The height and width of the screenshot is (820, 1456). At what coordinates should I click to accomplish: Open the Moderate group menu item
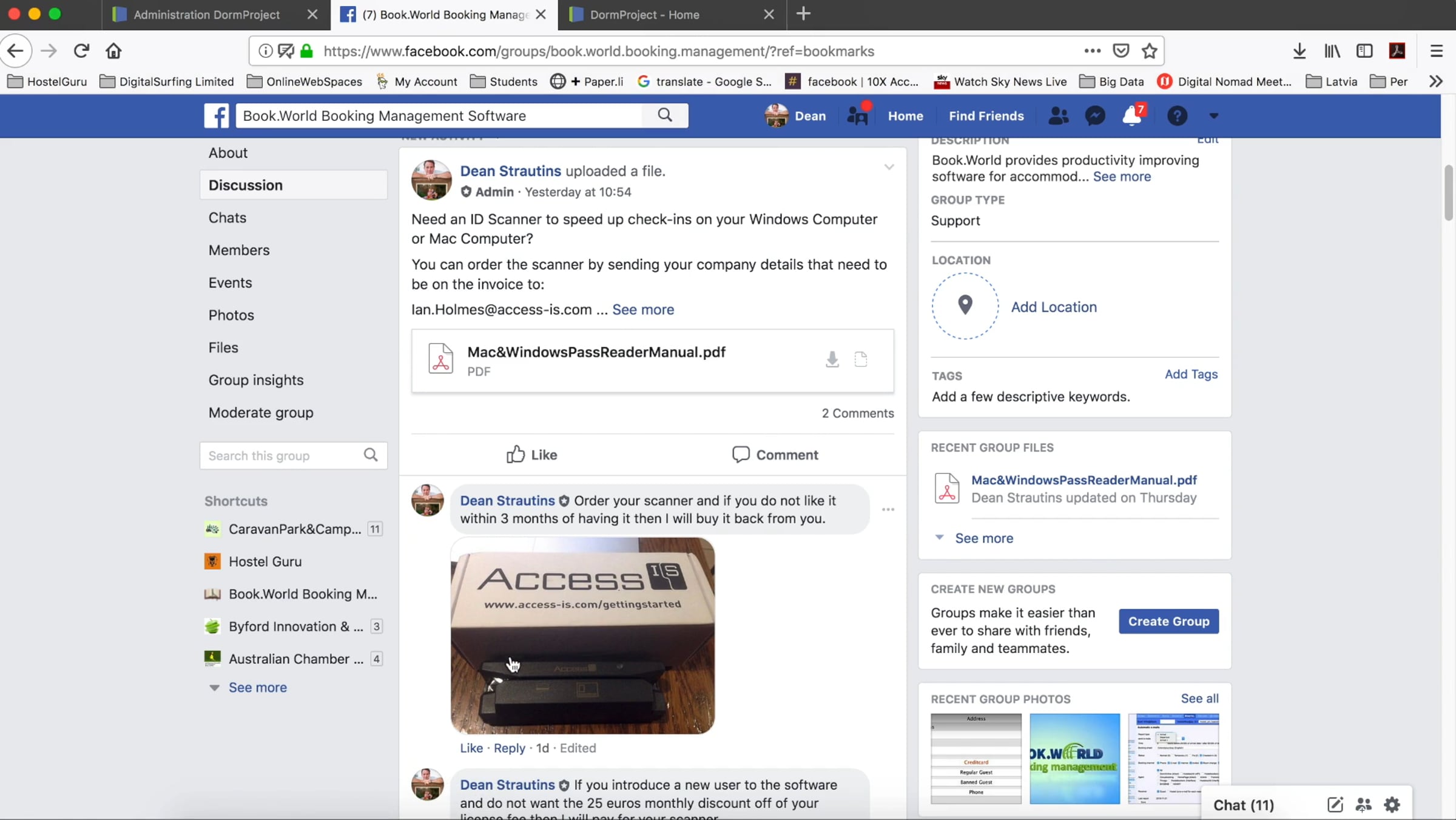pos(261,412)
